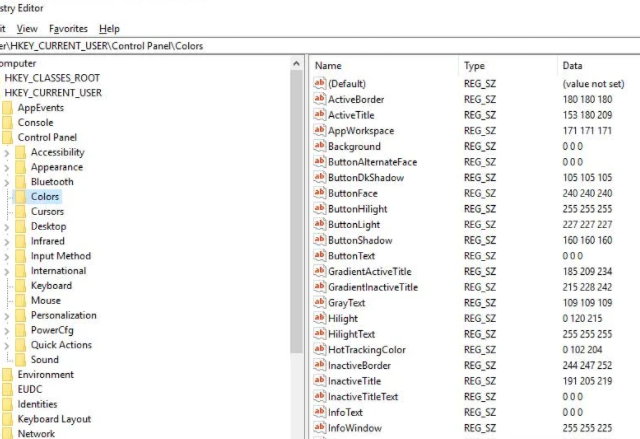The width and height of the screenshot is (640, 439).
Task: Click the Sound folder icon
Action: pyautogui.click(x=20, y=359)
